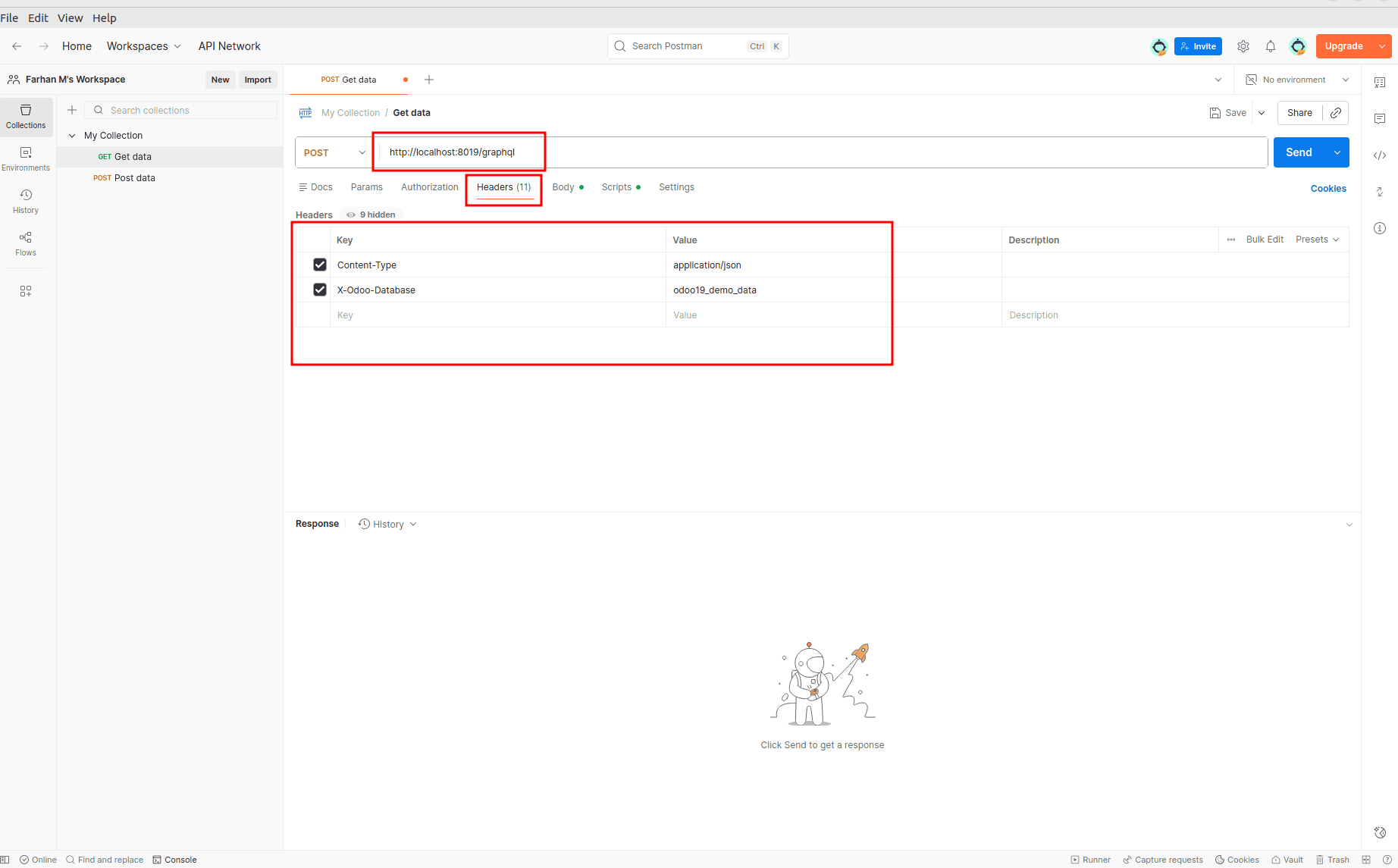Open the Flows sidebar panel
This screenshot has width=1398, height=868.
(26, 244)
